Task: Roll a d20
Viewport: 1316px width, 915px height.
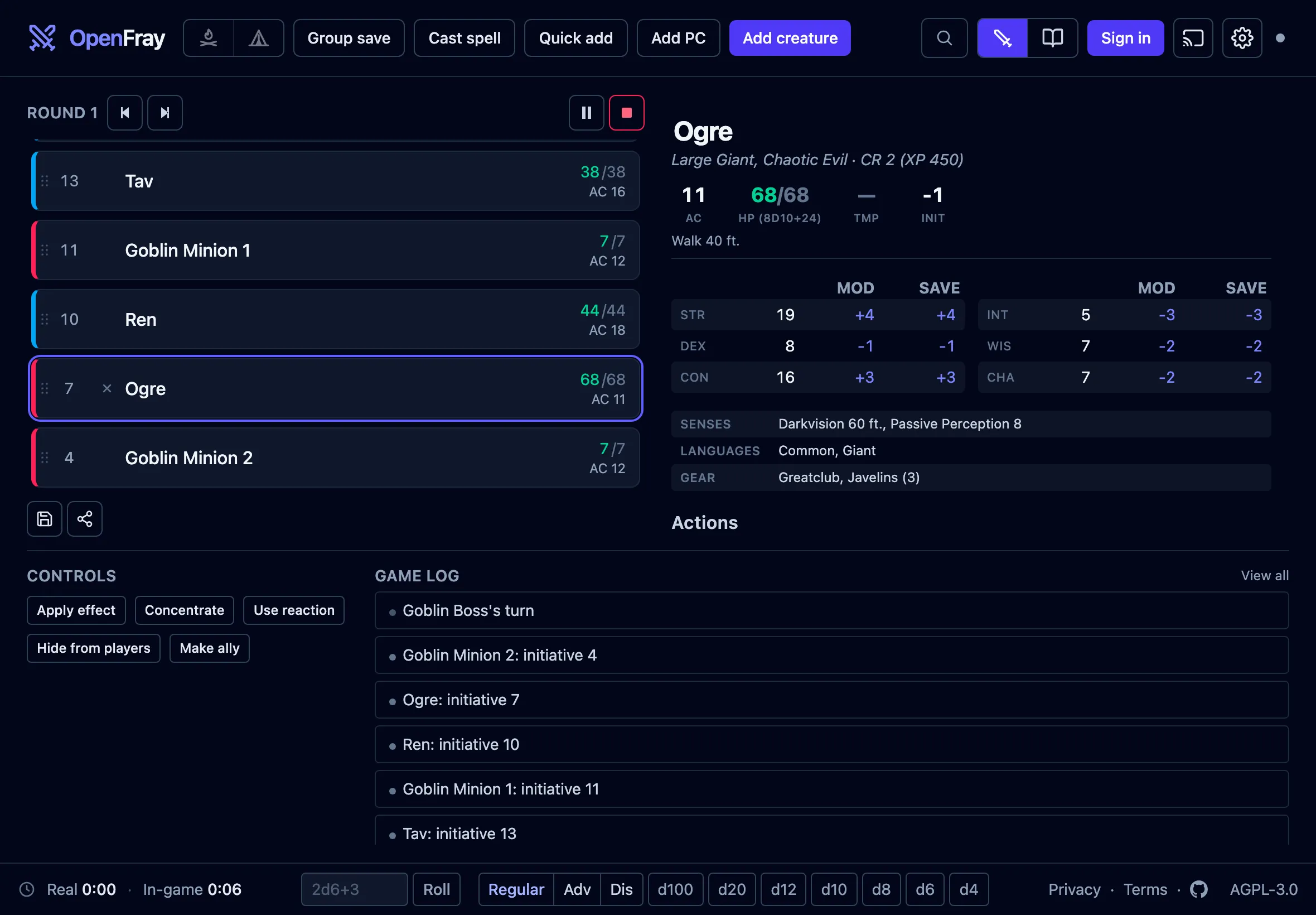Action: tap(732, 889)
